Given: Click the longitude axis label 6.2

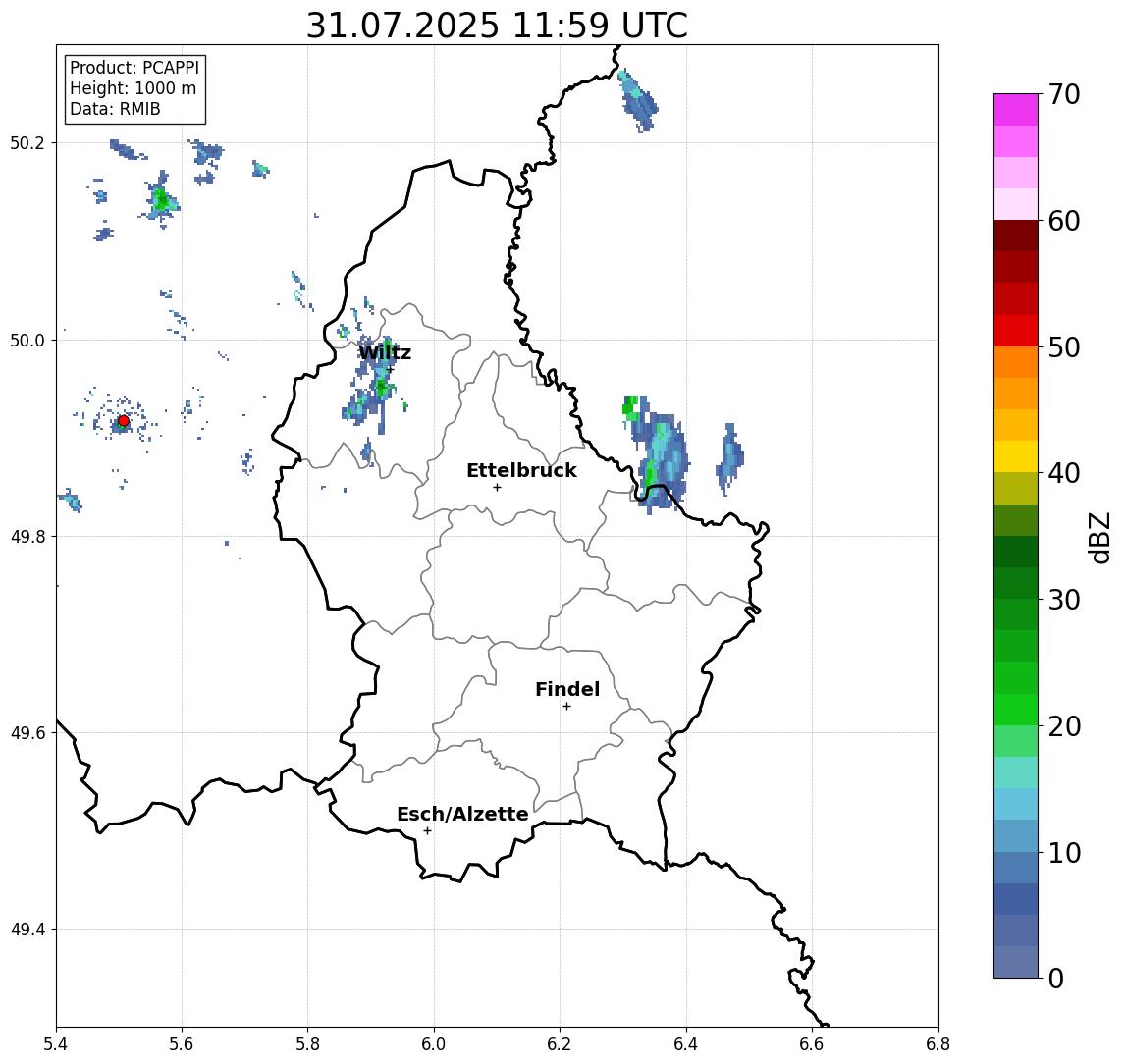Looking at the screenshot, I should pyautogui.click(x=560, y=1044).
